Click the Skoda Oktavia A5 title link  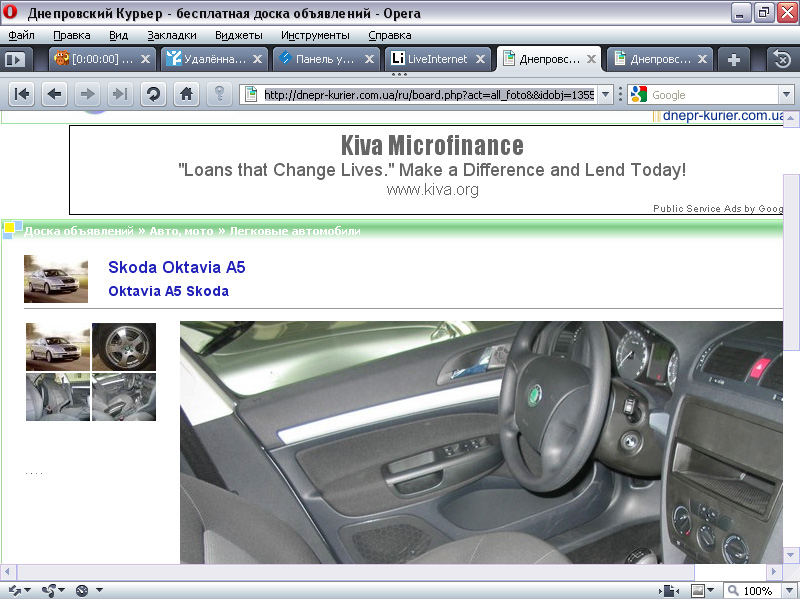(x=176, y=268)
